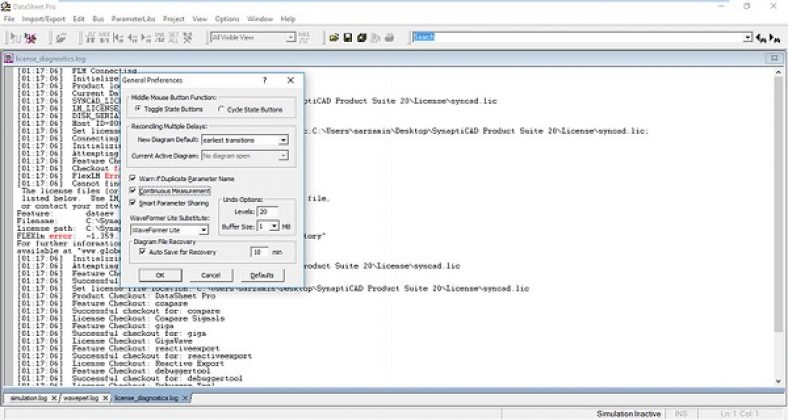
Task: Click Cancel in General Preferences
Action: coord(211,275)
